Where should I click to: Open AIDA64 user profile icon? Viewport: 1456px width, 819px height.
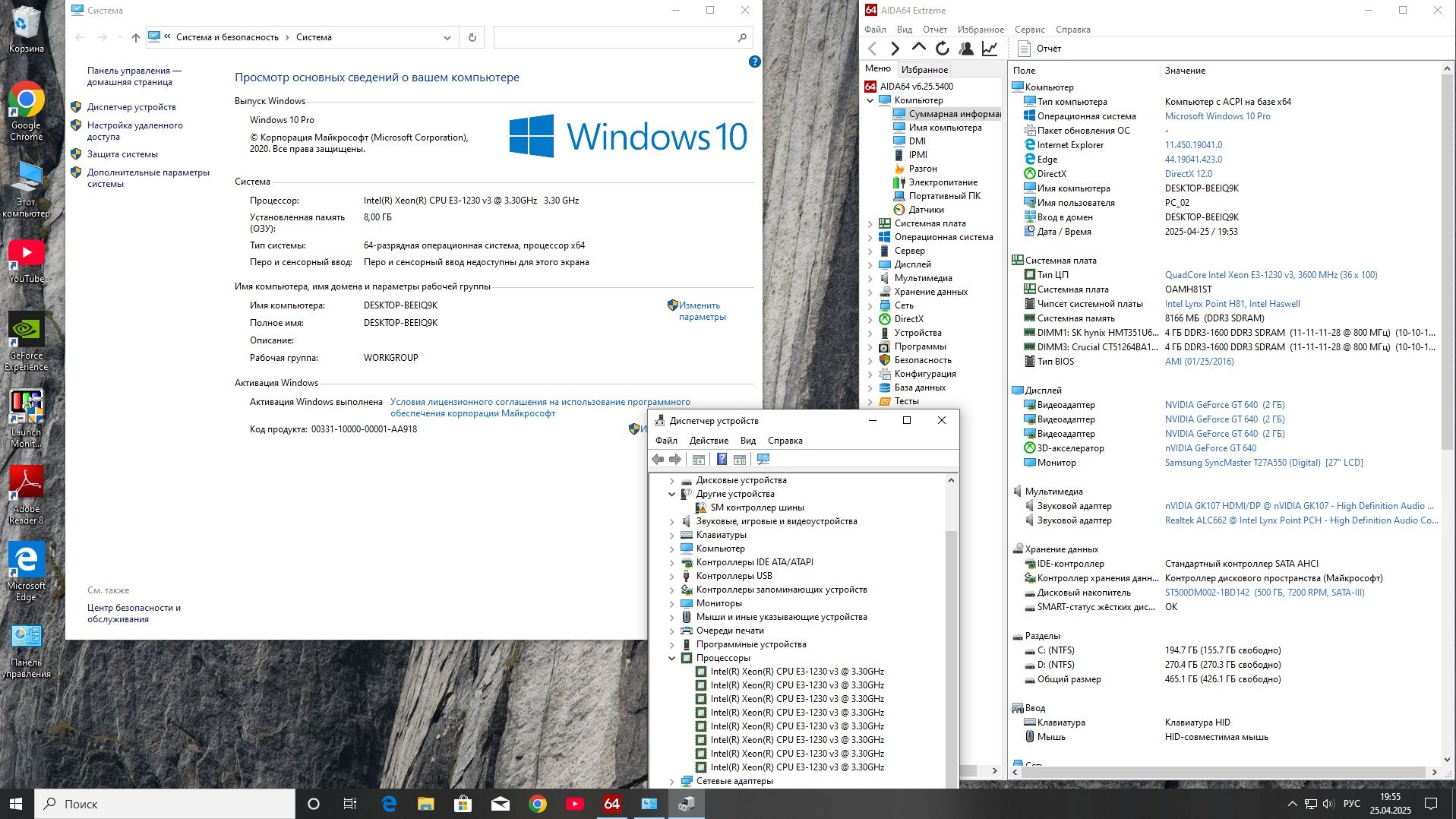(x=966, y=49)
